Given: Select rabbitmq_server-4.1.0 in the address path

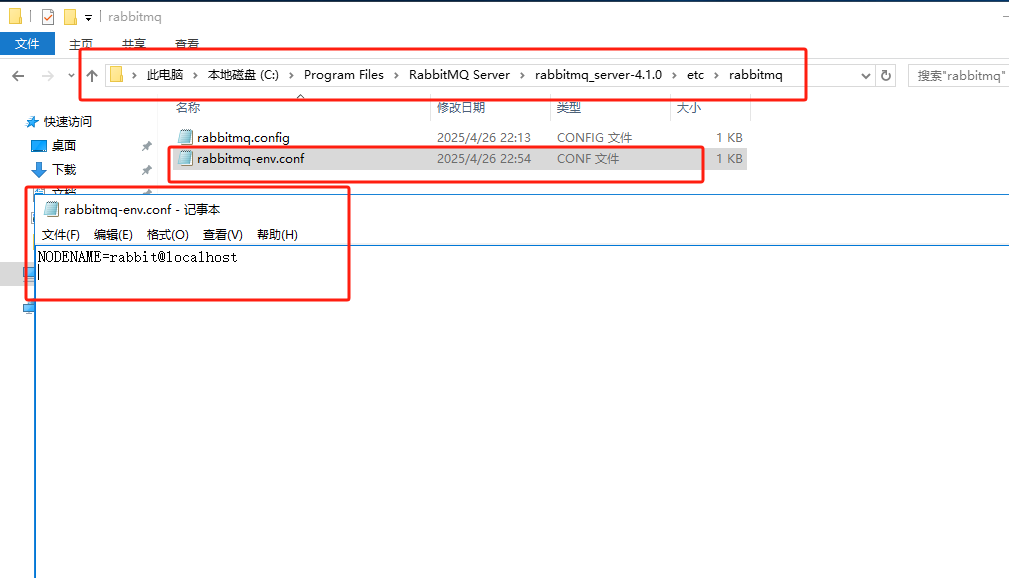Looking at the screenshot, I should pyautogui.click(x=598, y=75).
